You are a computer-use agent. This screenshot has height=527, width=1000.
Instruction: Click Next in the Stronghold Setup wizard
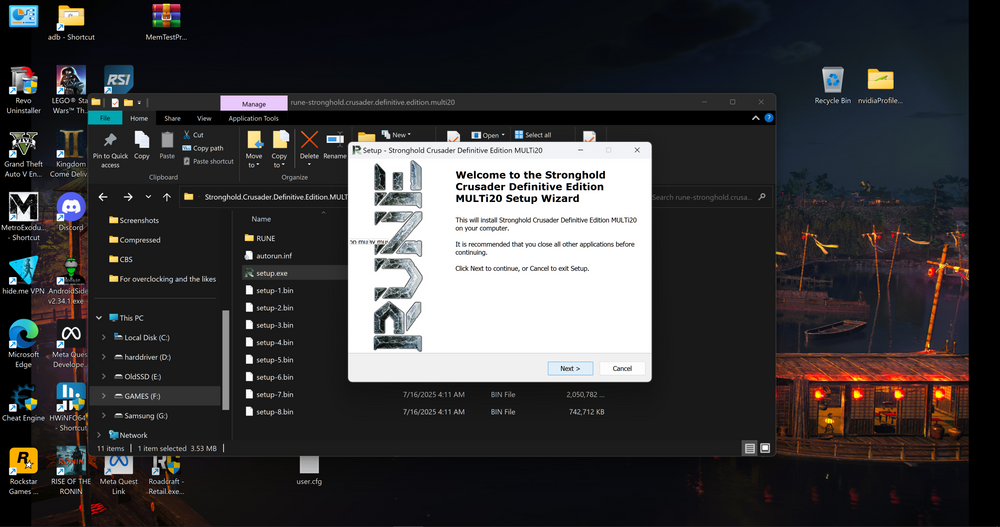point(570,368)
